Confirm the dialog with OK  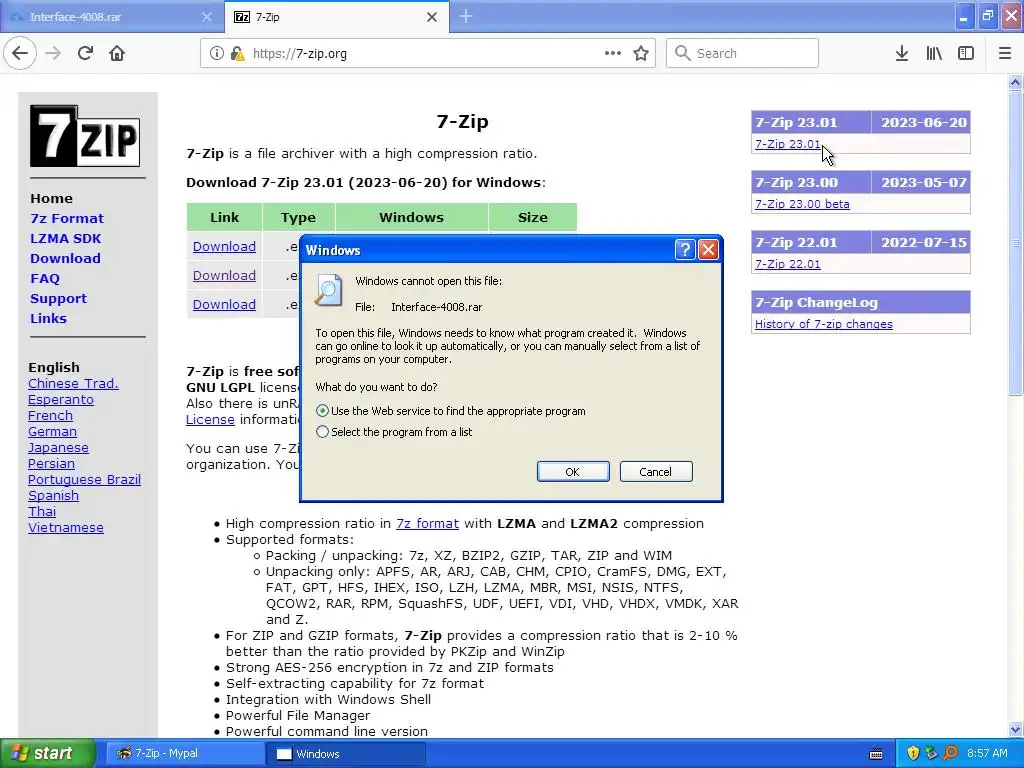pyautogui.click(x=573, y=472)
